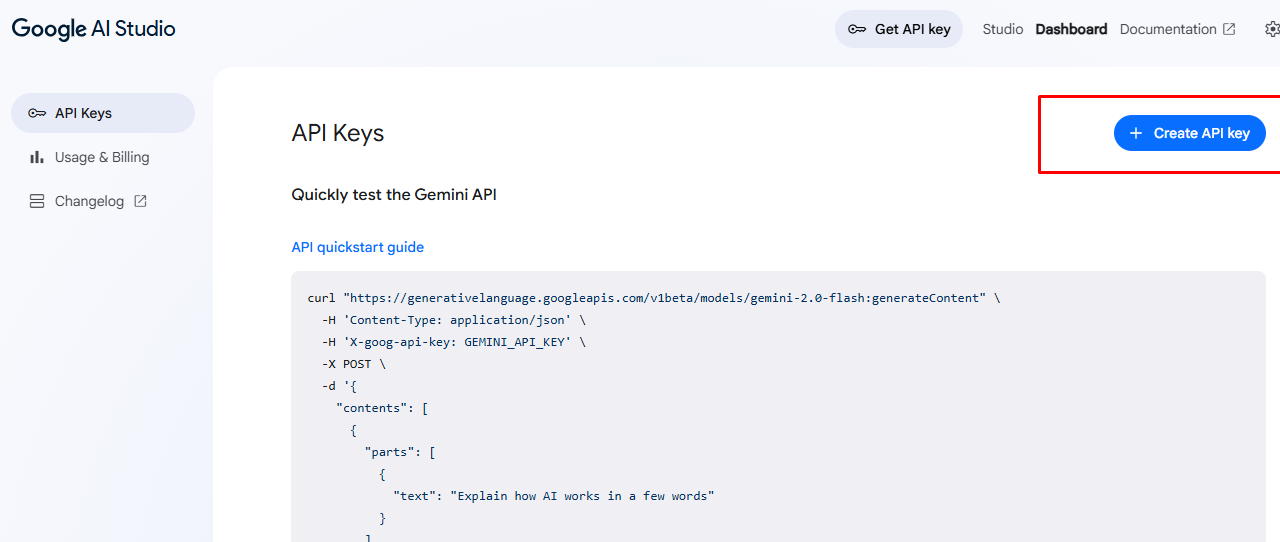Click the API Keys page heading
Image resolution: width=1280 pixels, height=542 pixels.
coord(337,133)
